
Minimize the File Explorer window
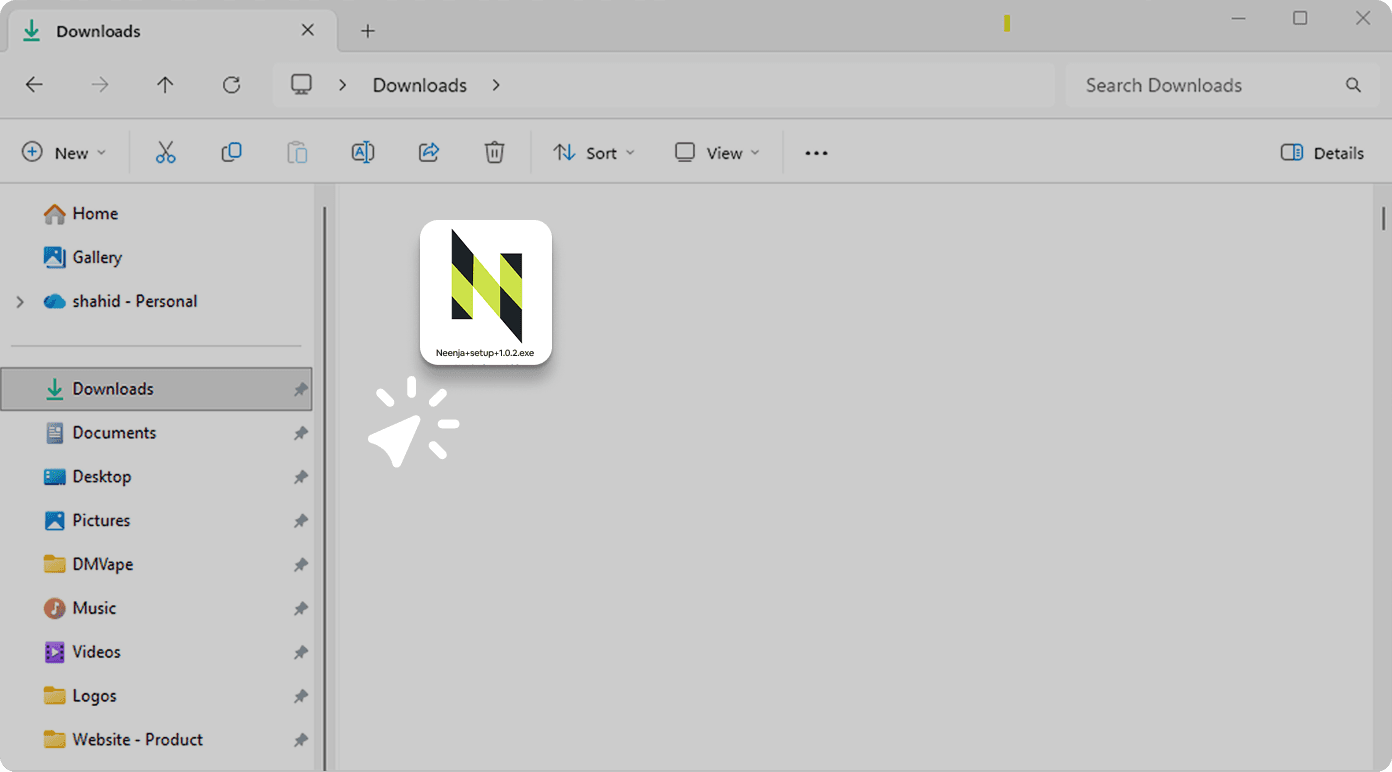tap(1239, 18)
